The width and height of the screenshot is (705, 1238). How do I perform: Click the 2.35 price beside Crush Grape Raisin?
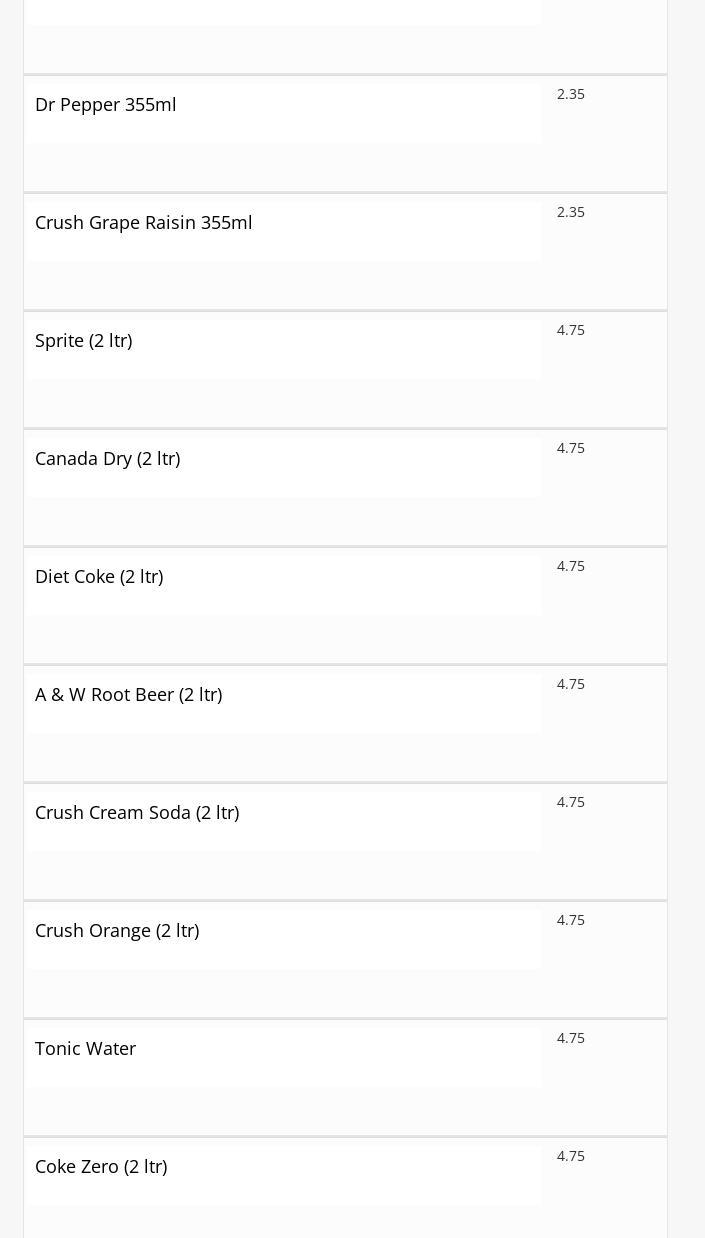tap(571, 212)
